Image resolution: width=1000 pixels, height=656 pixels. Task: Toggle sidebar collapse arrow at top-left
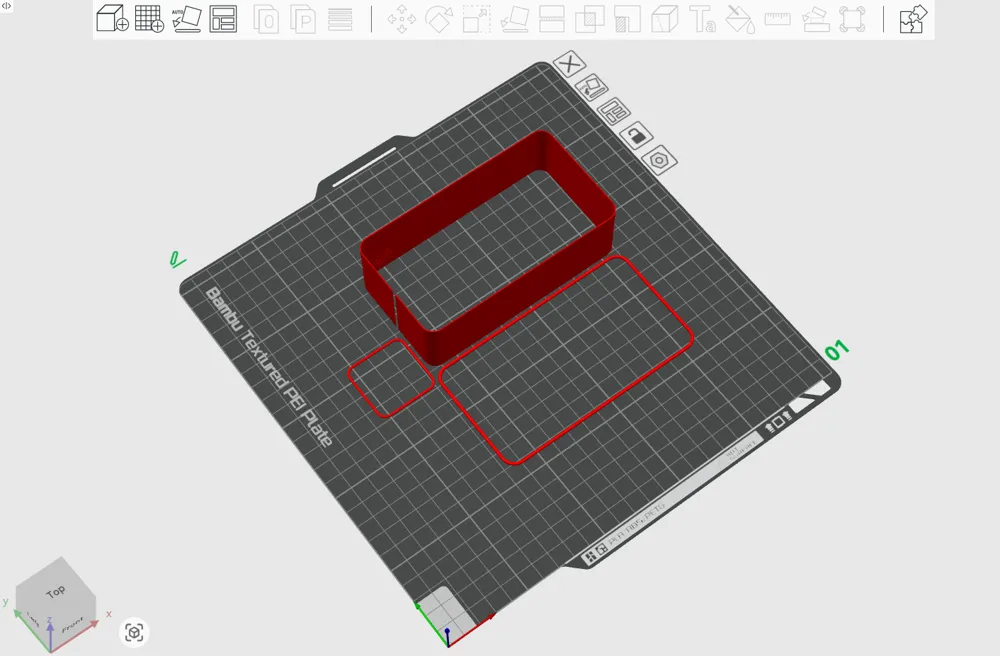pyautogui.click(x=6, y=6)
